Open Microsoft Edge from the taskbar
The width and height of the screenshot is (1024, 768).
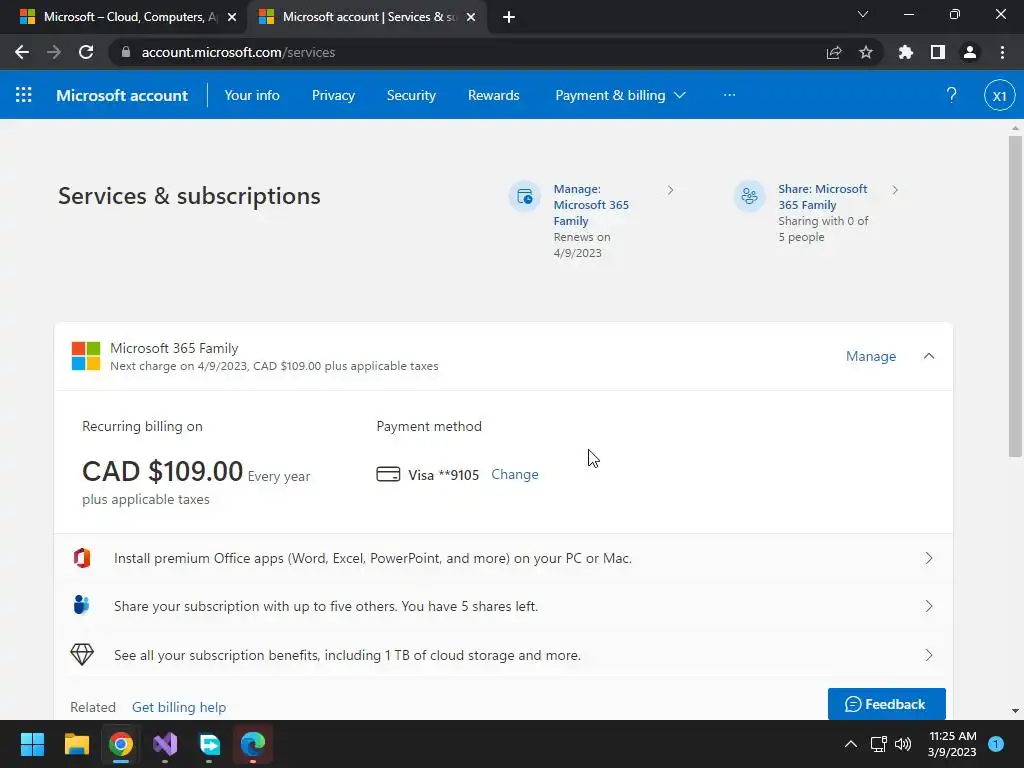pos(253,744)
